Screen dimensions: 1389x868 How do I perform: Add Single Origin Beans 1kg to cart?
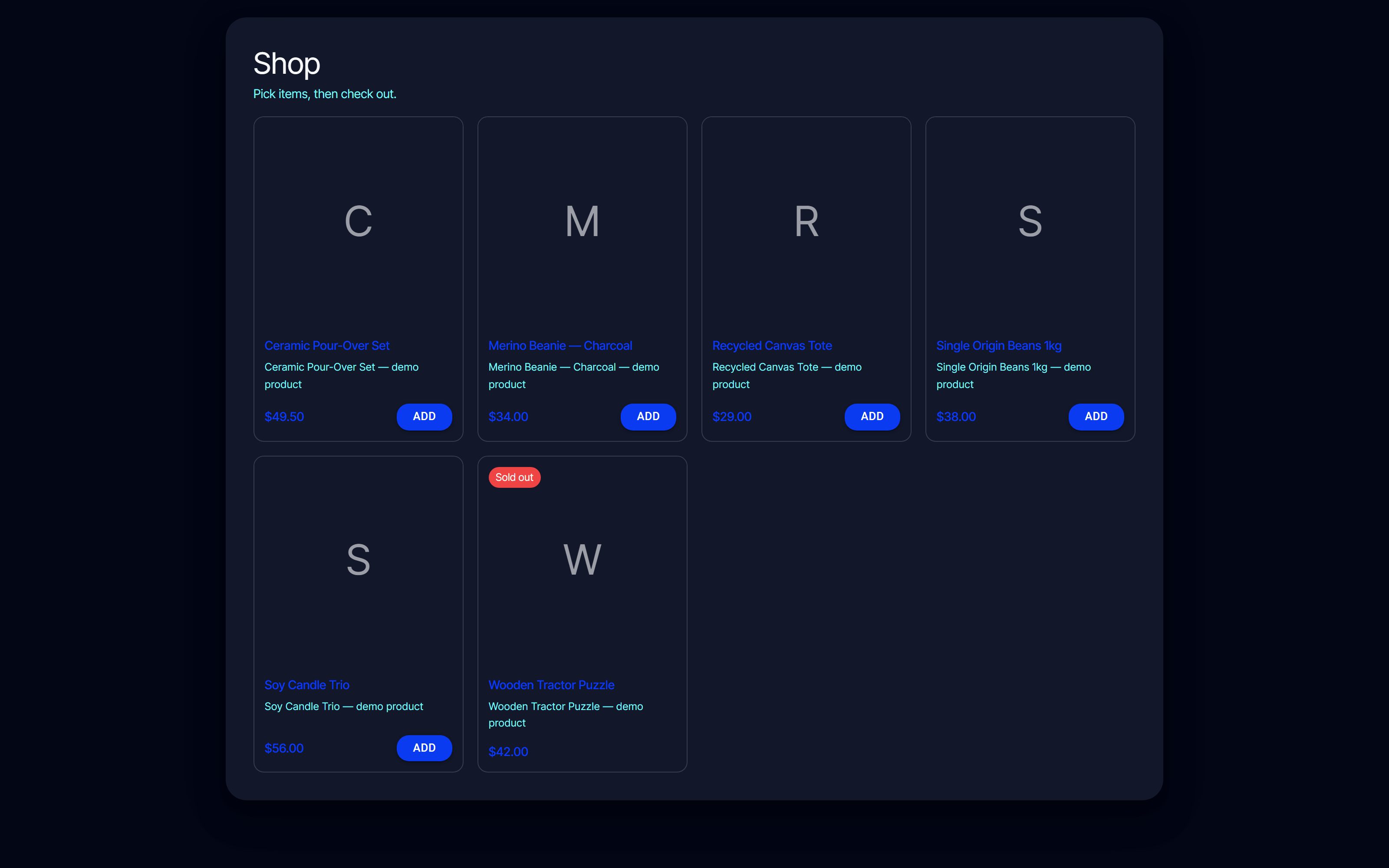1096,416
